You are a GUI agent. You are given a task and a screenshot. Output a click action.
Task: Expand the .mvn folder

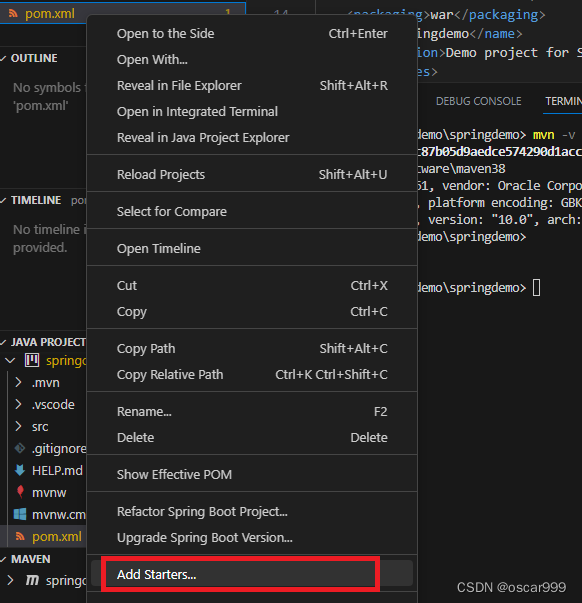pyautogui.click(x=18, y=383)
